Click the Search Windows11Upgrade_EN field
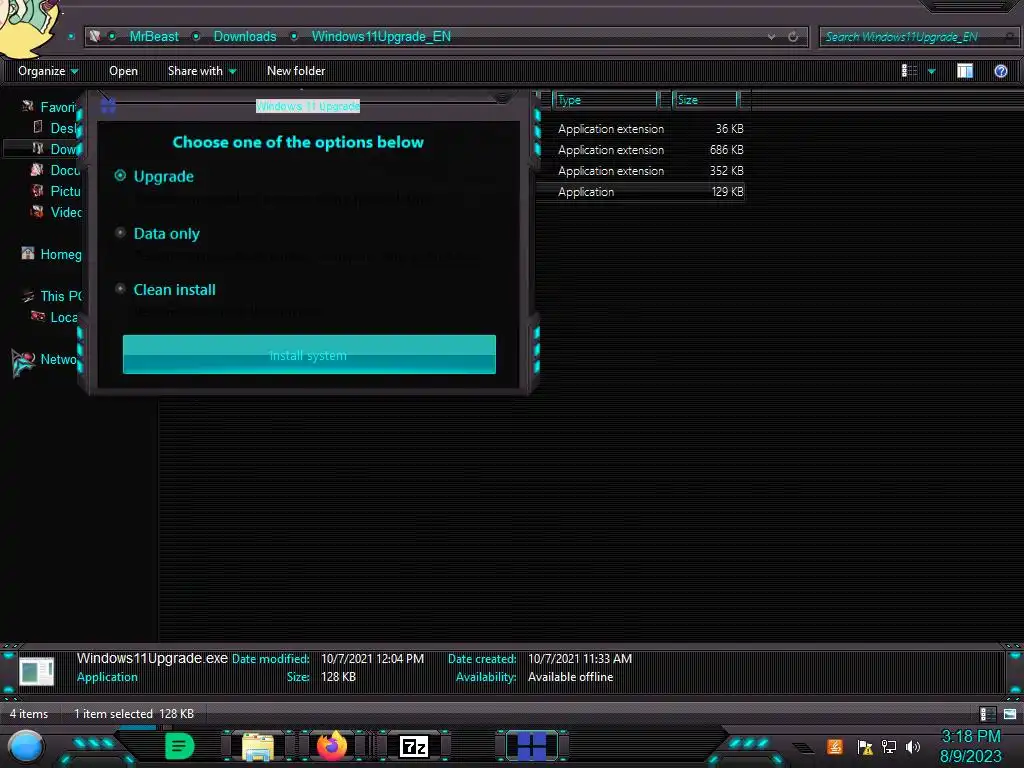Image resolution: width=1024 pixels, height=768 pixels. coord(917,37)
